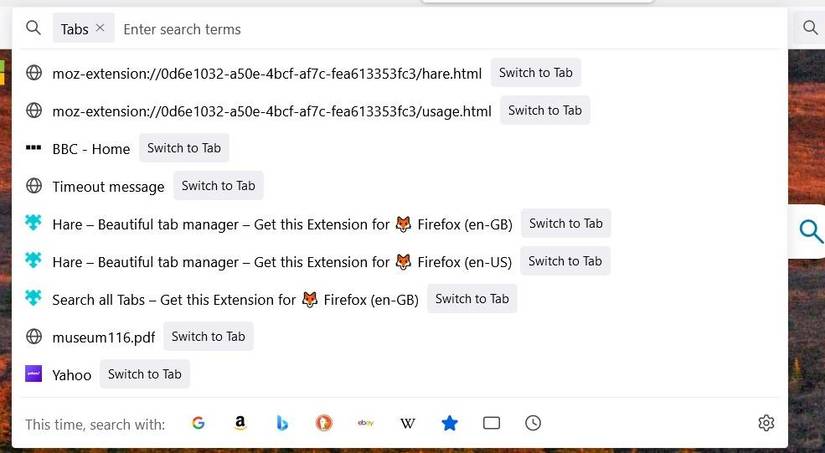Search history using the clock icon
The width and height of the screenshot is (825, 453).
(533, 423)
